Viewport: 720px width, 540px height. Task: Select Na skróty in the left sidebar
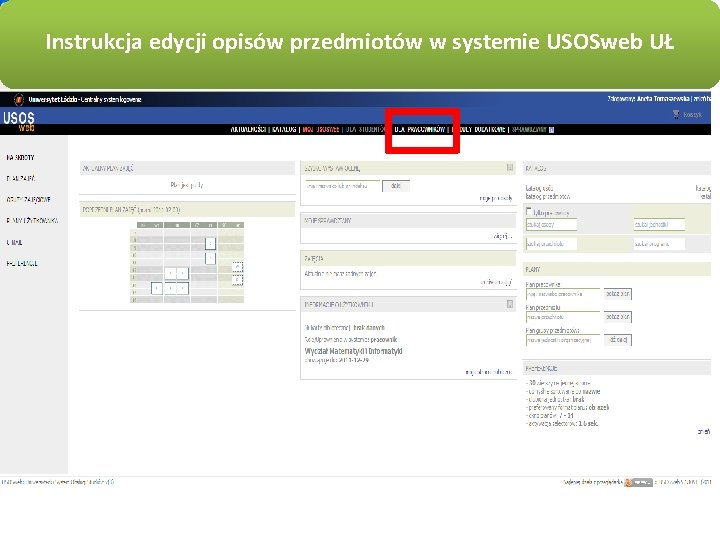point(20,158)
